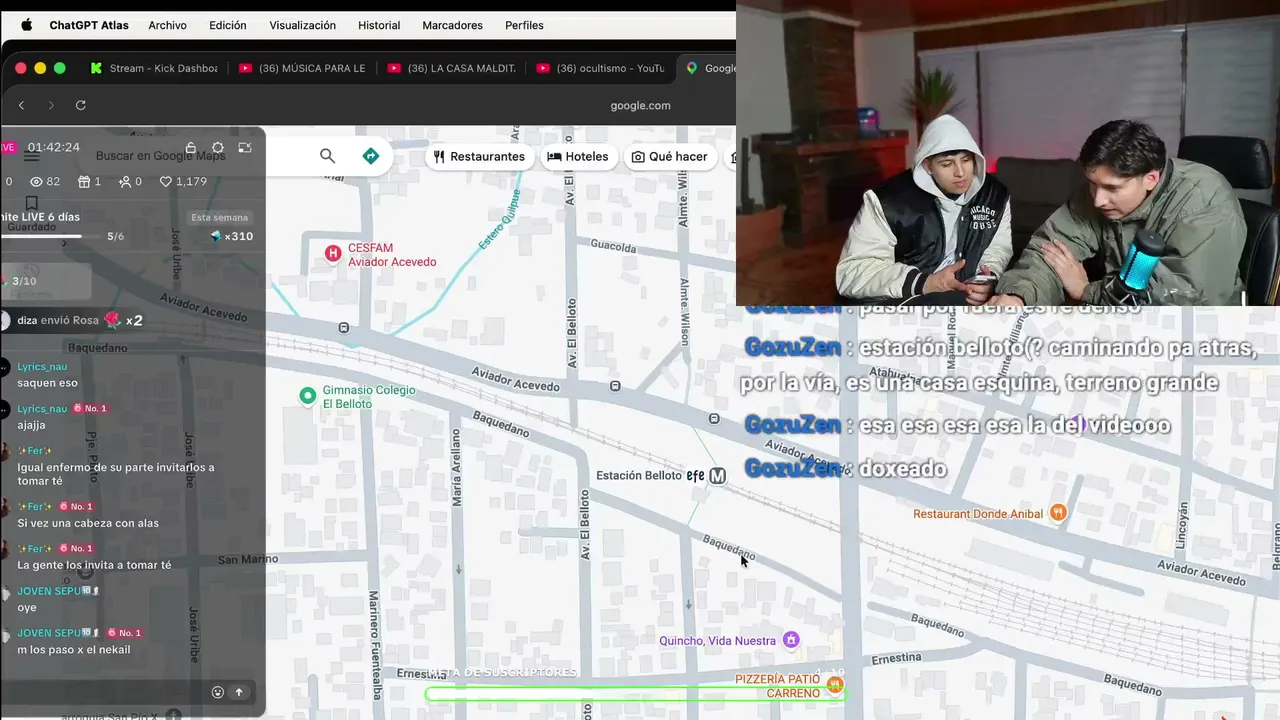This screenshot has height=720, width=1280.
Task: Click the Esta semana label
Action: [220, 218]
